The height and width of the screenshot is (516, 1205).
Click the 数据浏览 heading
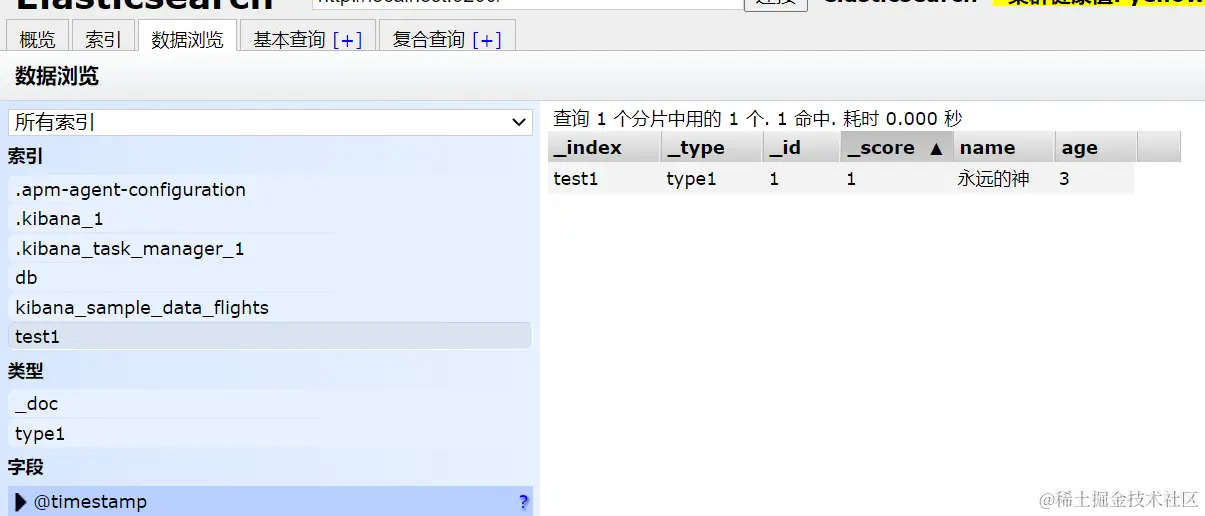tap(57, 77)
